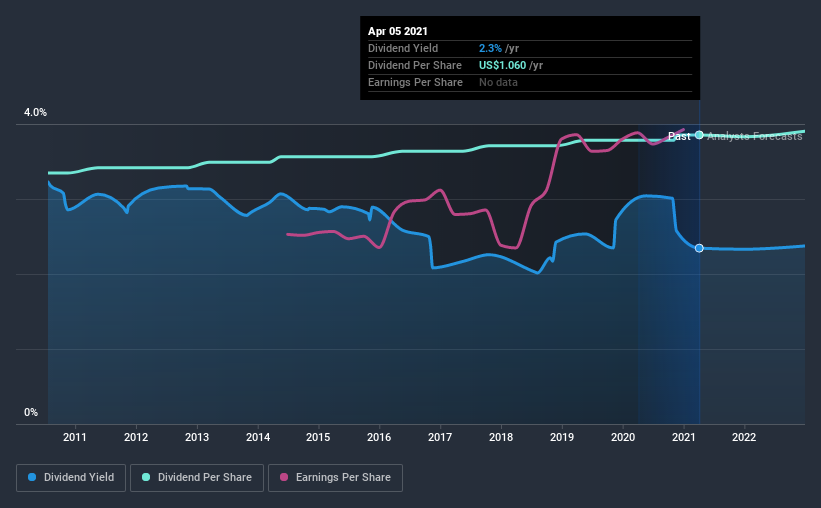Select the 2019 label on the x-axis
Image resolution: width=821 pixels, height=508 pixels.
(562, 437)
